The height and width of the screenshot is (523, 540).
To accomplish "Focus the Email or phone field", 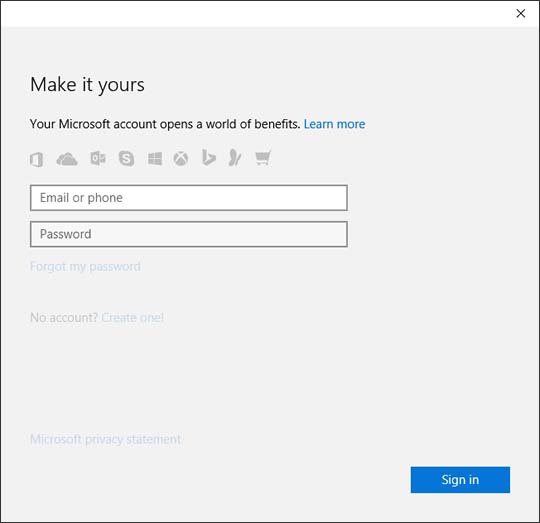I will tap(189, 198).
